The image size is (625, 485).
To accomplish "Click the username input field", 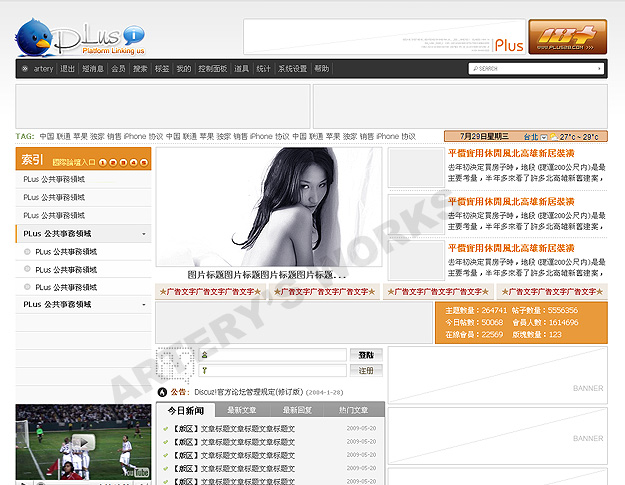I will 272,355.
